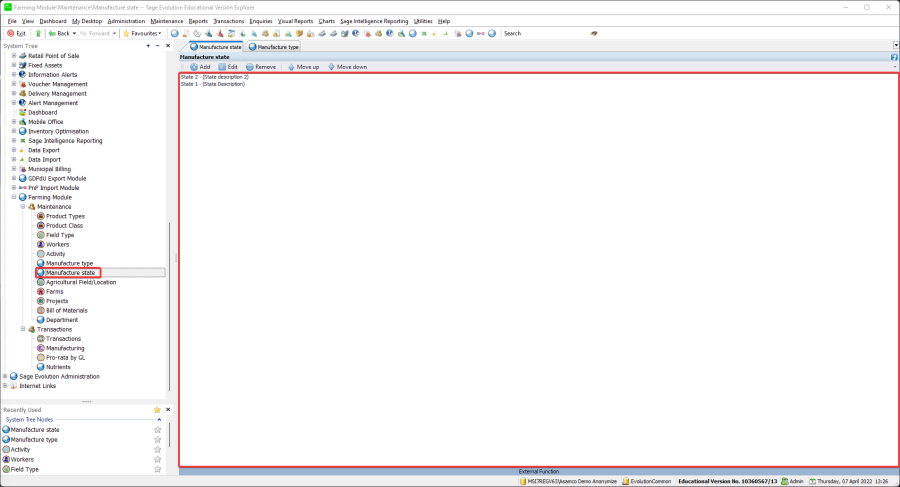Open the Favourites dropdown
The width and height of the screenshot is (900, 487).
(x=141, y=33)
